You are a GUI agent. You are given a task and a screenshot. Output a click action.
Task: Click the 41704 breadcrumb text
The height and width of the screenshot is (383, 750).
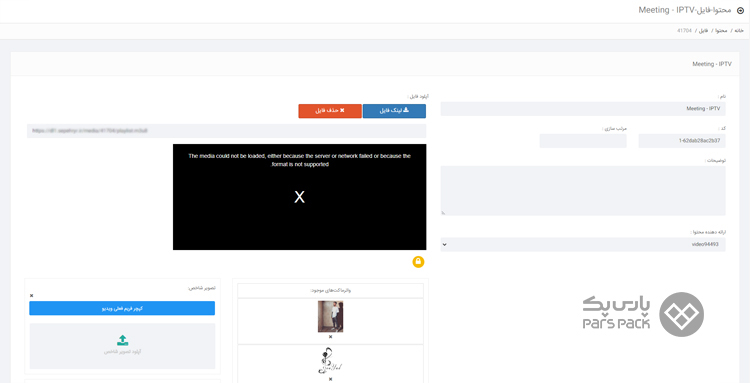coord(684,31)
